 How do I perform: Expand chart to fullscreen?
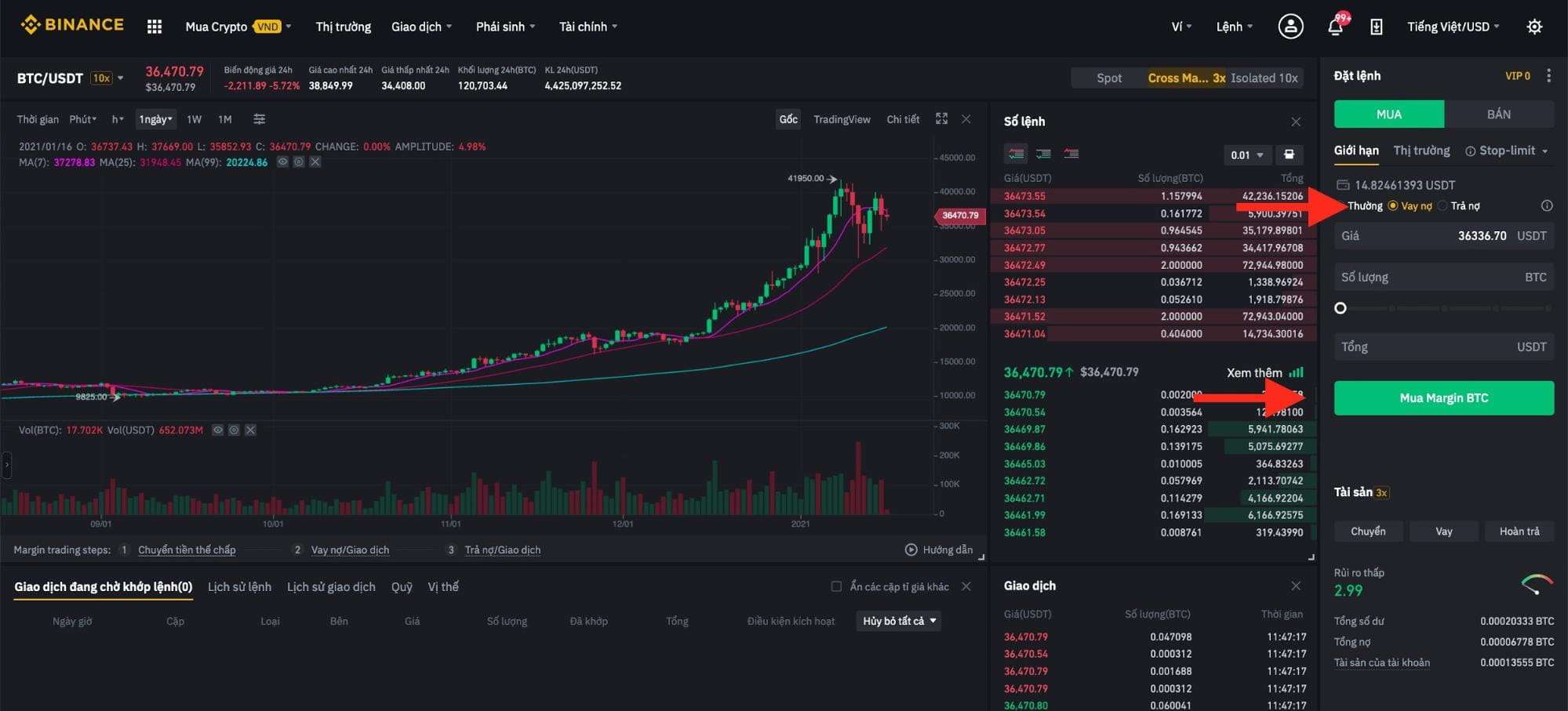click(941, 119)
